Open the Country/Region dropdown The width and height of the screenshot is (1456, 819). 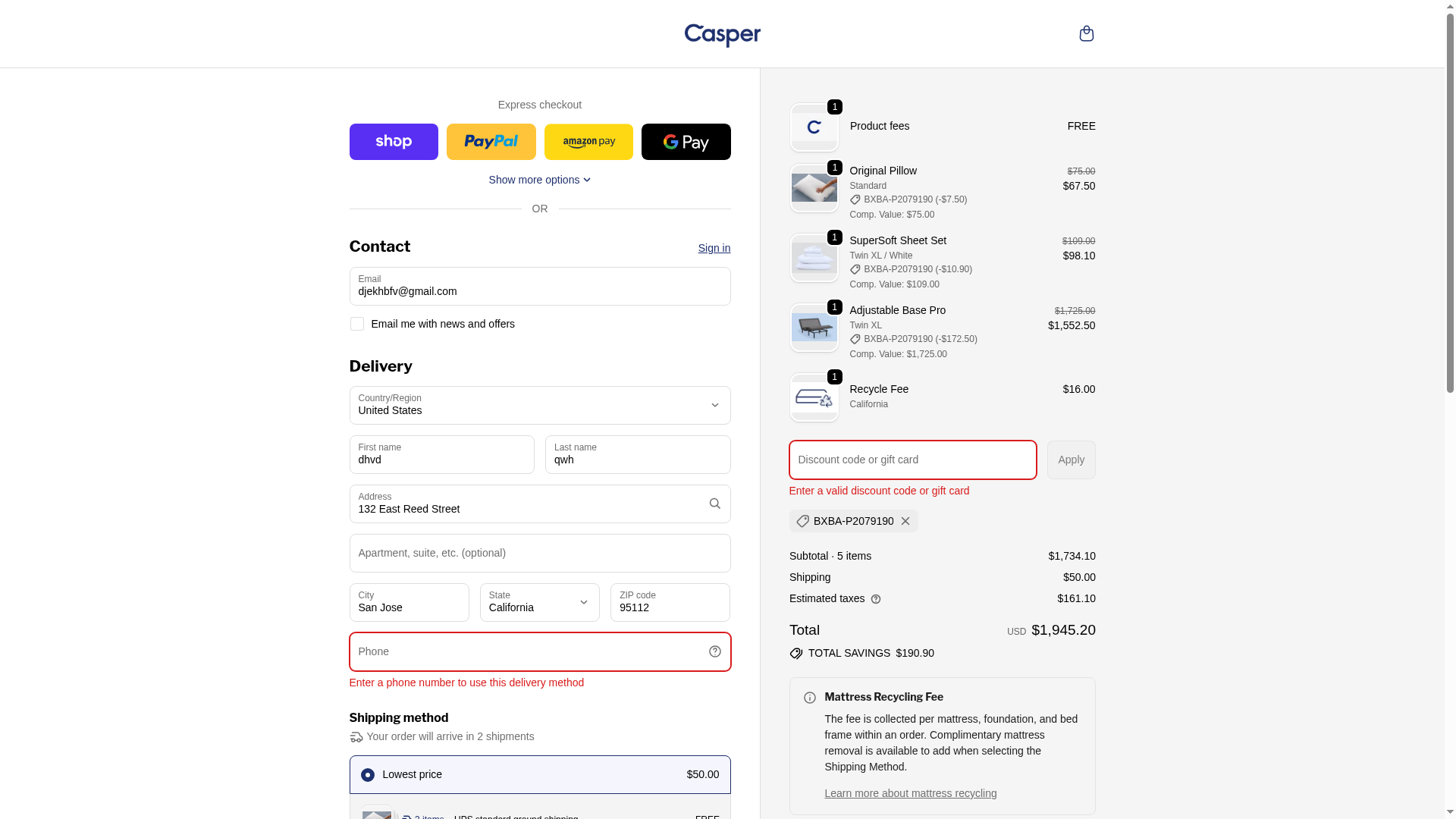pos(539,405)
